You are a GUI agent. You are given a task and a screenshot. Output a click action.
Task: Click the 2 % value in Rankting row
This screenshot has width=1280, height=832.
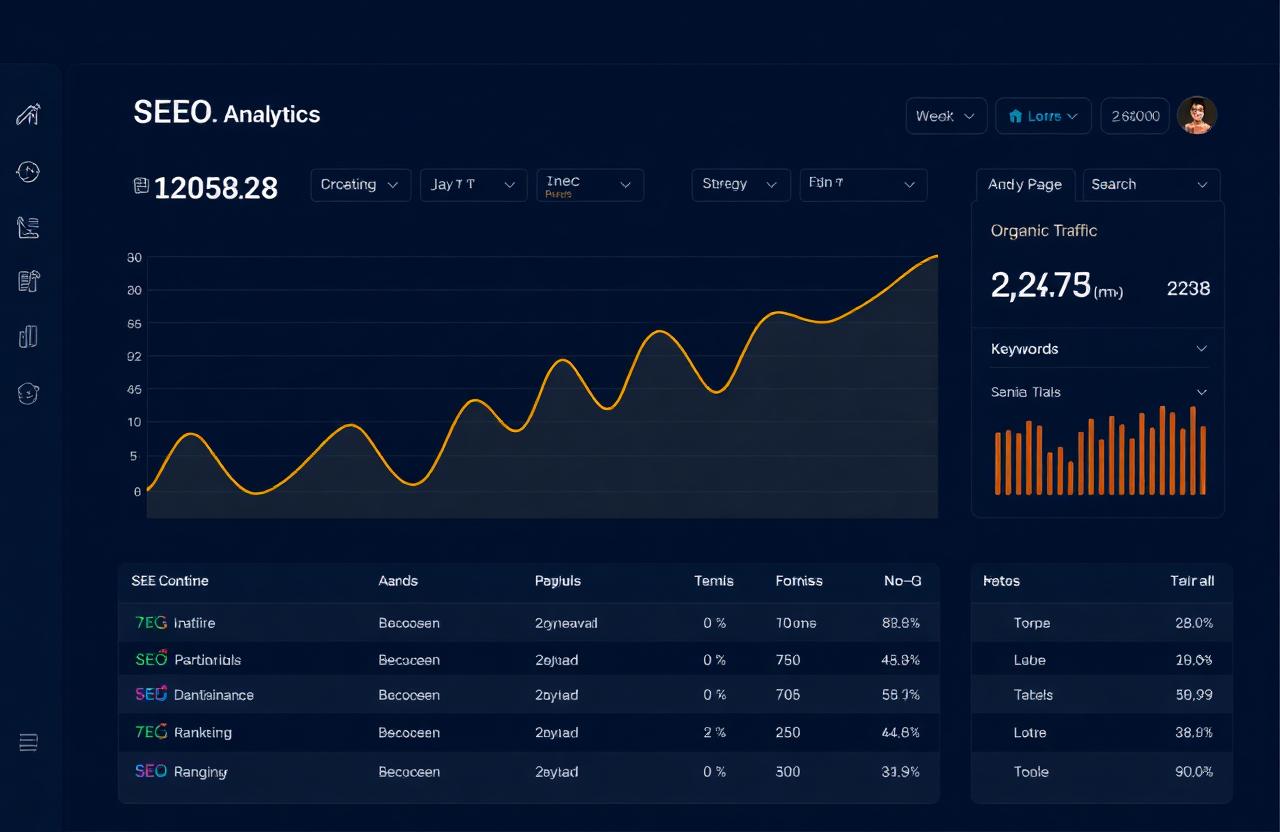[714, 733]
